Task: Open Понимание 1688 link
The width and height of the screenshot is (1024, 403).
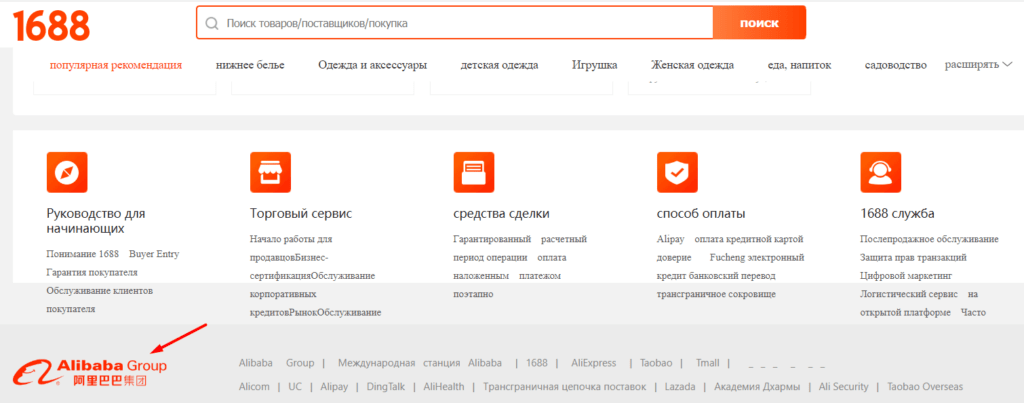Action: (82, 254)
